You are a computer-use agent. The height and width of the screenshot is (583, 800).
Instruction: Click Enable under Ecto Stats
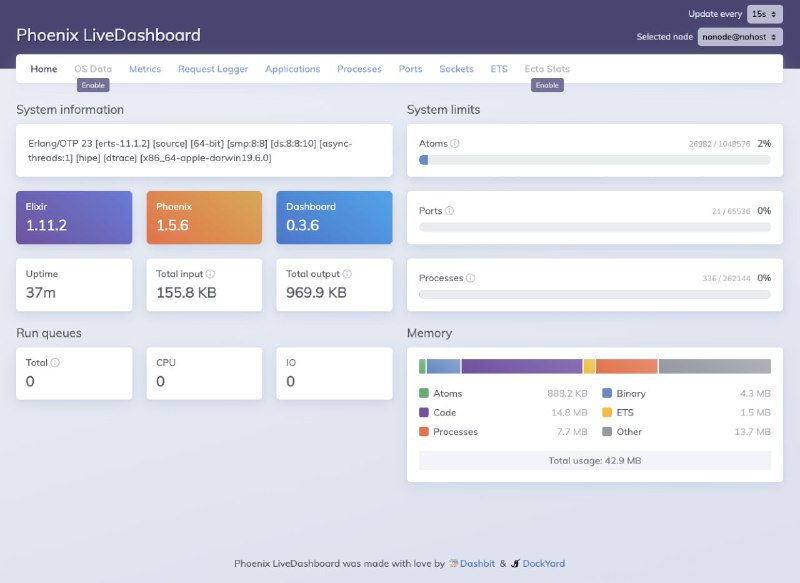[547, 85]
